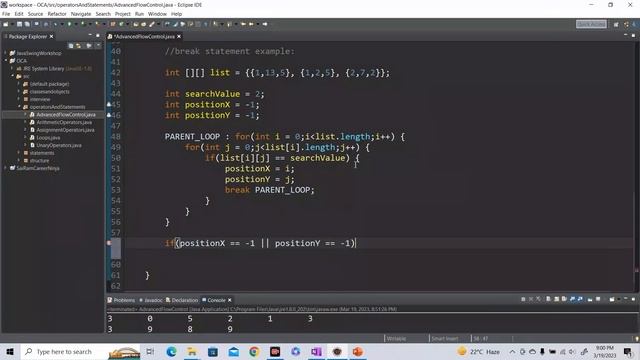The height and width of the screenshot is (360, 640).
Task: Open the Refactor menu
Action: coord(57,14)
